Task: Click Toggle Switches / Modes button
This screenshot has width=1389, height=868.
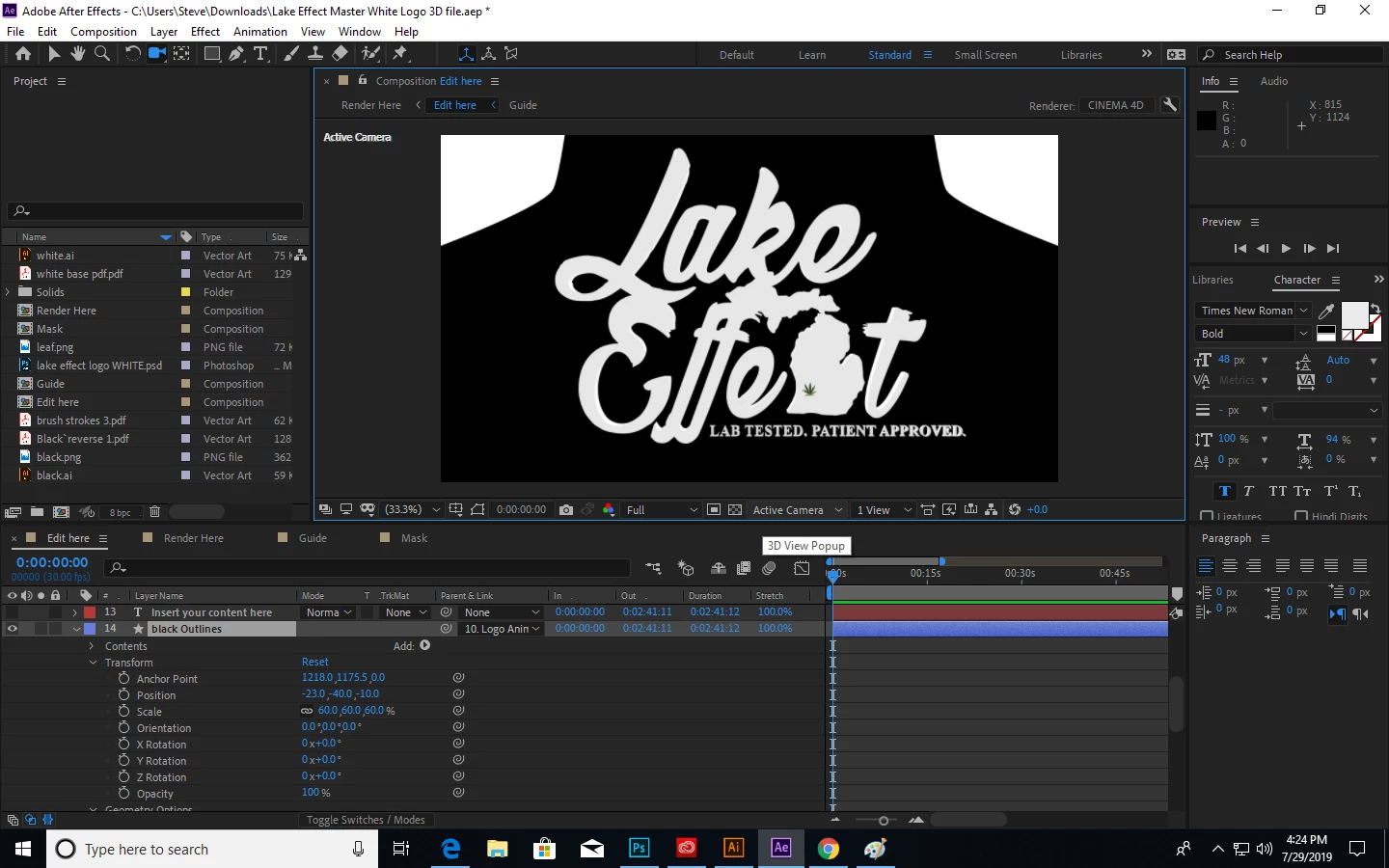Action: pos(366,820)
